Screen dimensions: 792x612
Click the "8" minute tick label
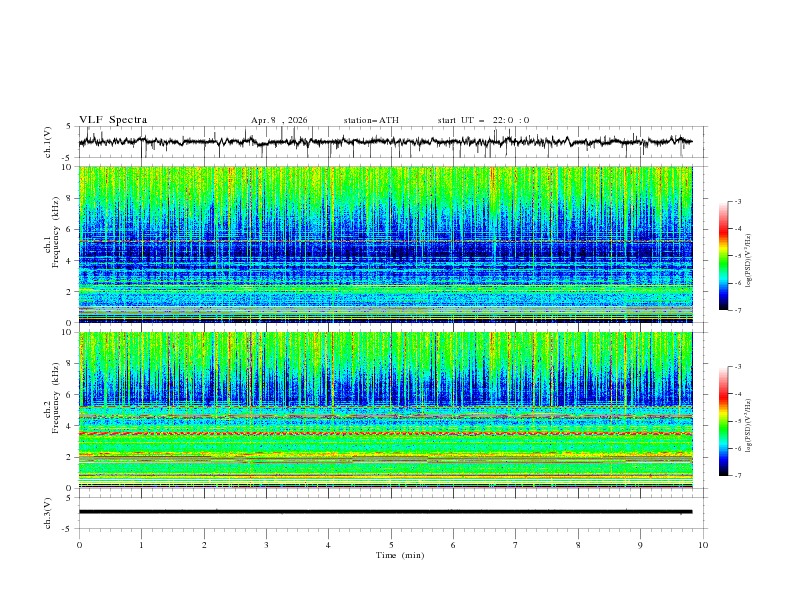(578, 545)
